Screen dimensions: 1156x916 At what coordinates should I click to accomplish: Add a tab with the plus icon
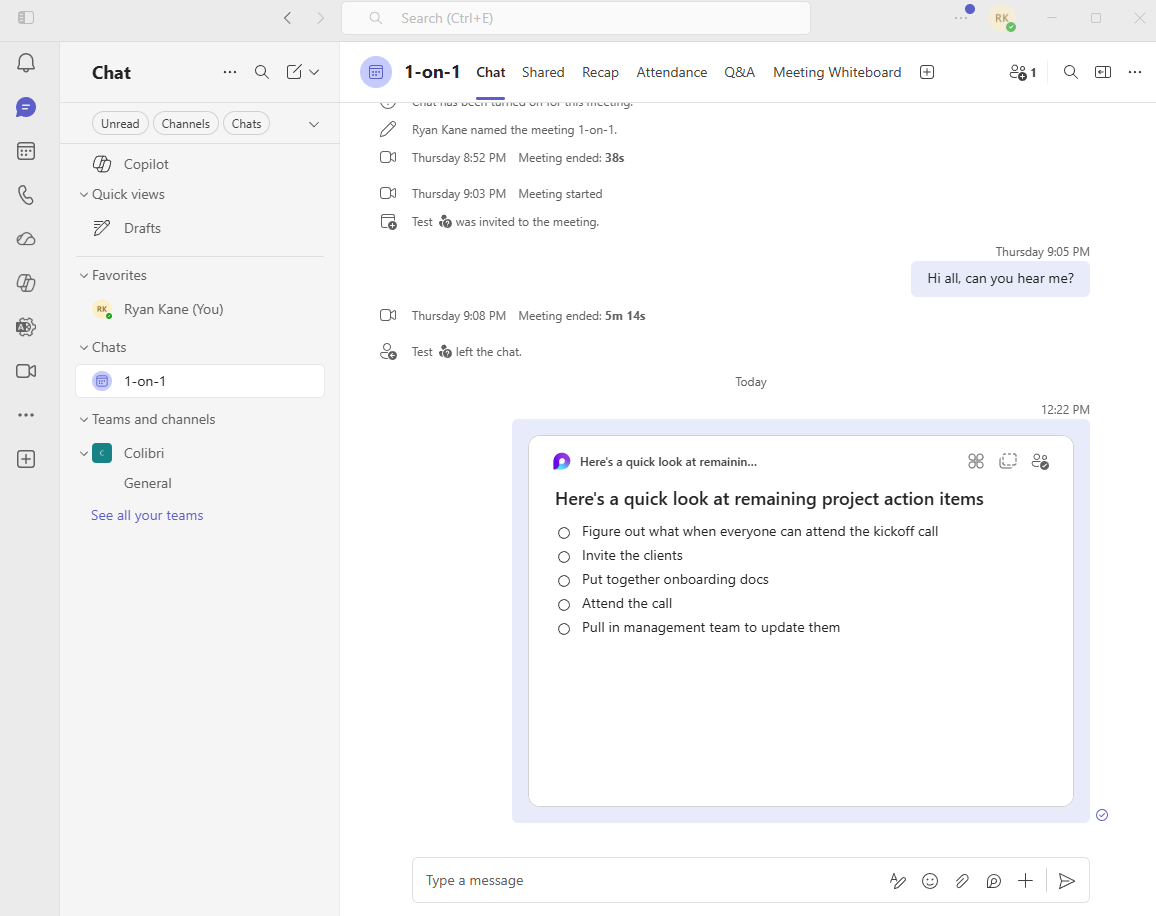927,72
